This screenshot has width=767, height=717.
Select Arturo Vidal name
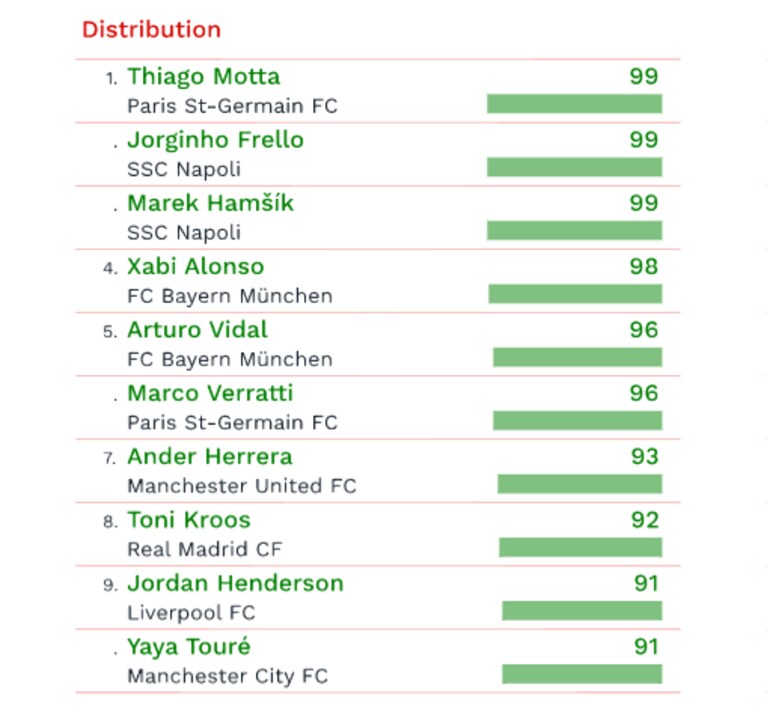(197, 330)
